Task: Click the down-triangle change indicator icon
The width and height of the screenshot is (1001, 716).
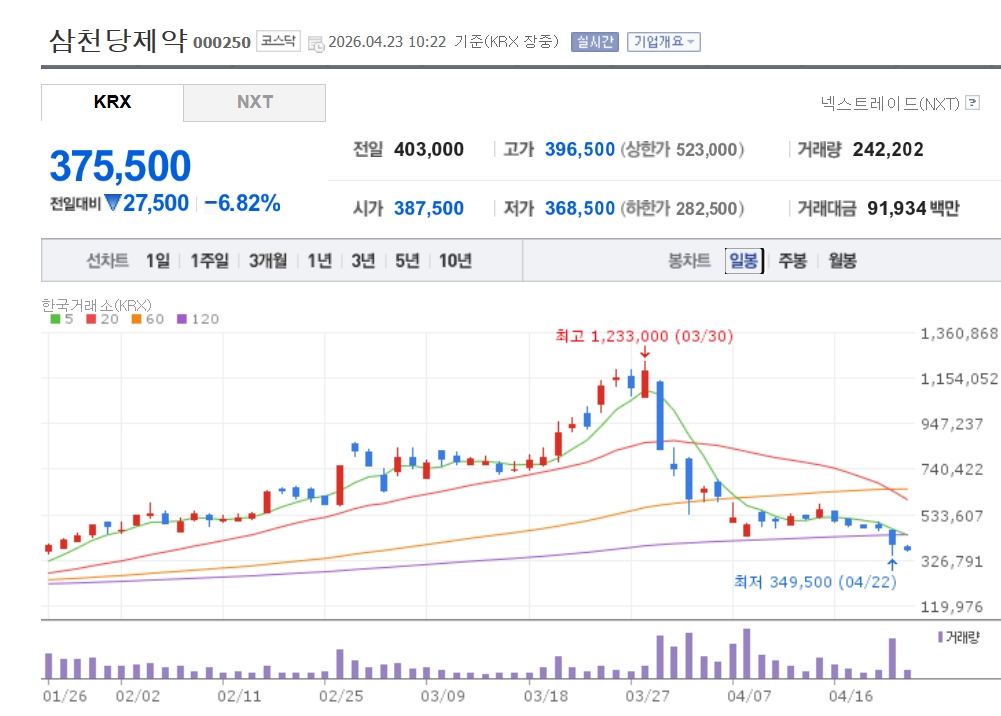Action: pyautogui.click(x=113, y=203)
